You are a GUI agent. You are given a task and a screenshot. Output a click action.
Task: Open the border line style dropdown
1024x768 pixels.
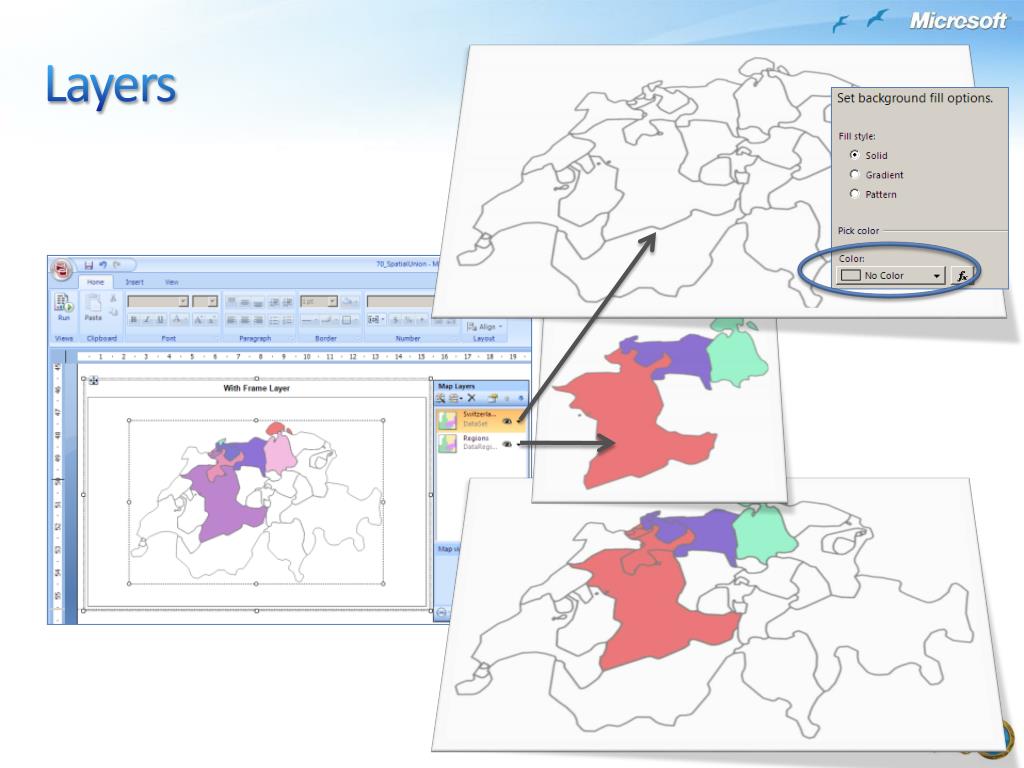click(x=310, y=320)
